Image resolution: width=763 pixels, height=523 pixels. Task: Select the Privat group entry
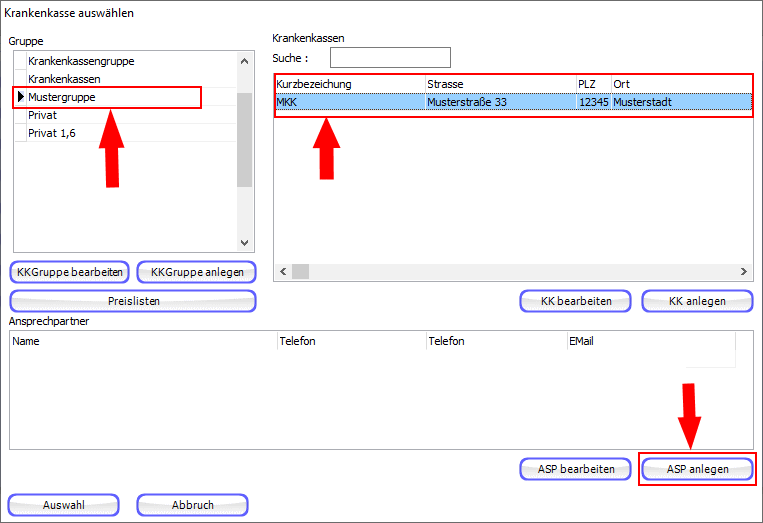[x=43, y=115]
